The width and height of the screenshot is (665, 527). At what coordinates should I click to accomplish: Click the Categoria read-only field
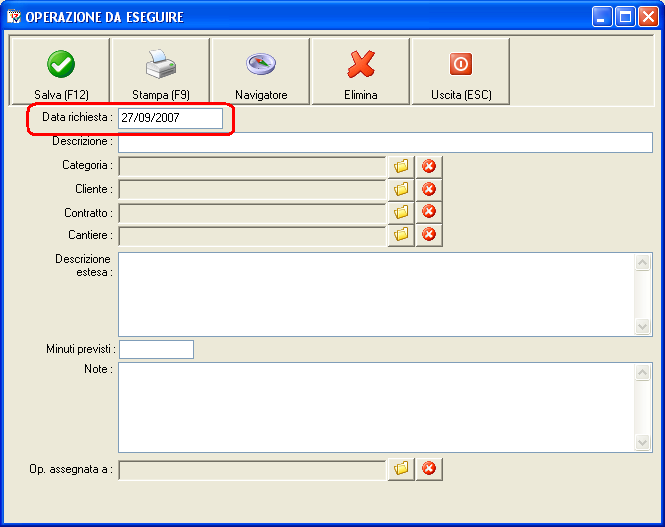252,166
